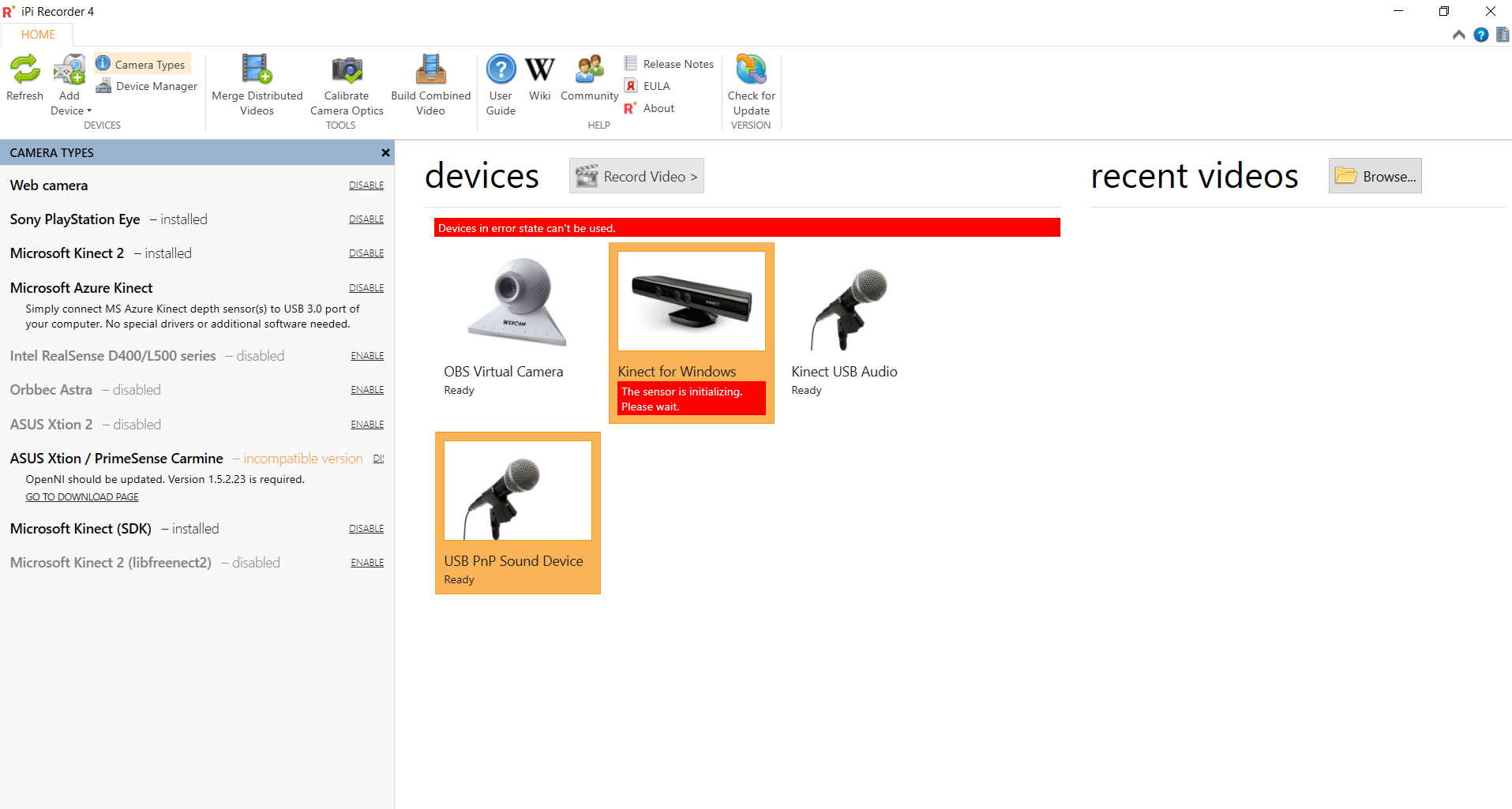The image size is (1512, 809).
Task: Click 'Devices in error state can't be used.' banner
Action: [x=747, y=228]
